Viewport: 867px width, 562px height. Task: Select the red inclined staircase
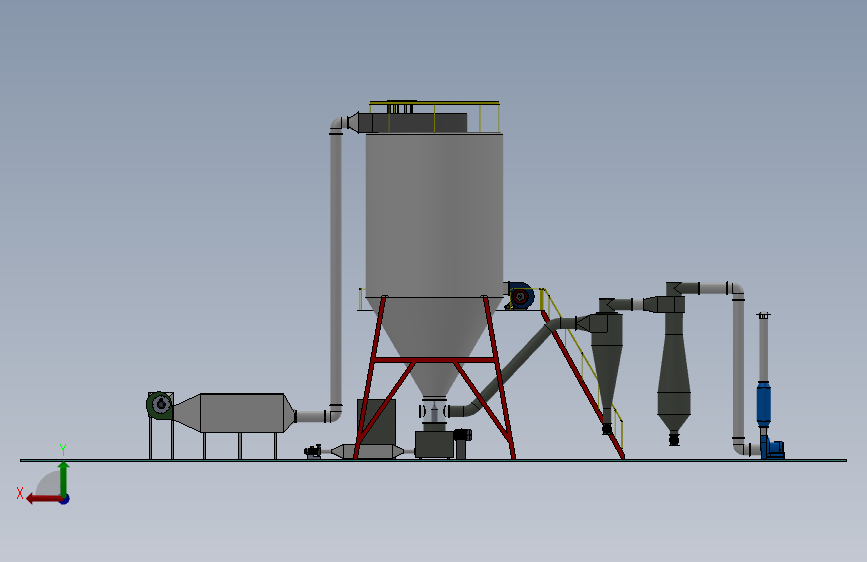(x=582, y=383)
